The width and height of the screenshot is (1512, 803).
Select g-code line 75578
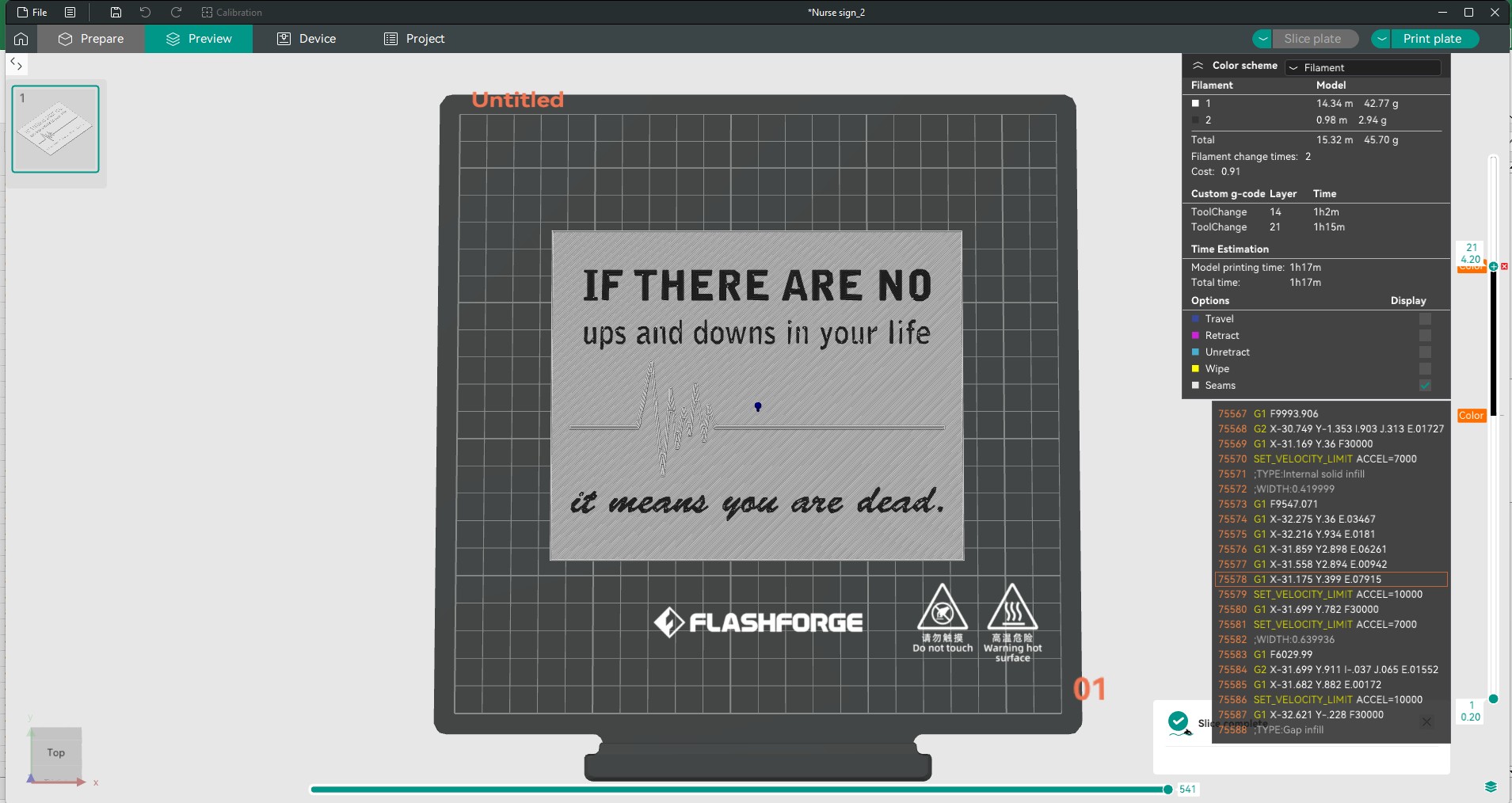pos(1331,580)
